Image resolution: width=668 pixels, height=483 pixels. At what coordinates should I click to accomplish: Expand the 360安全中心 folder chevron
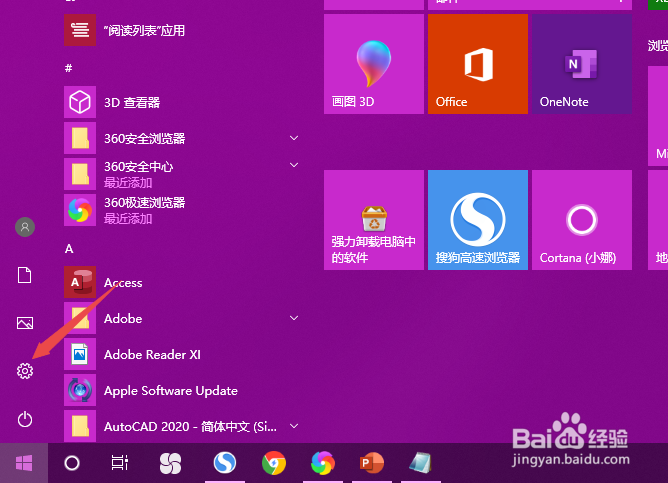click(x=294, y=165)
